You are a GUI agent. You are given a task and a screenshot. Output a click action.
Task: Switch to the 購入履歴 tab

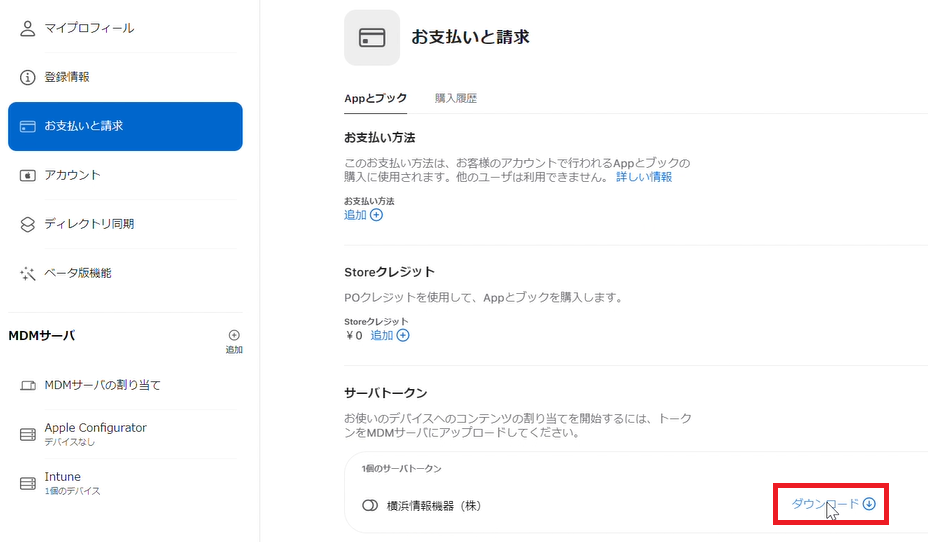[x=456, y=98]
